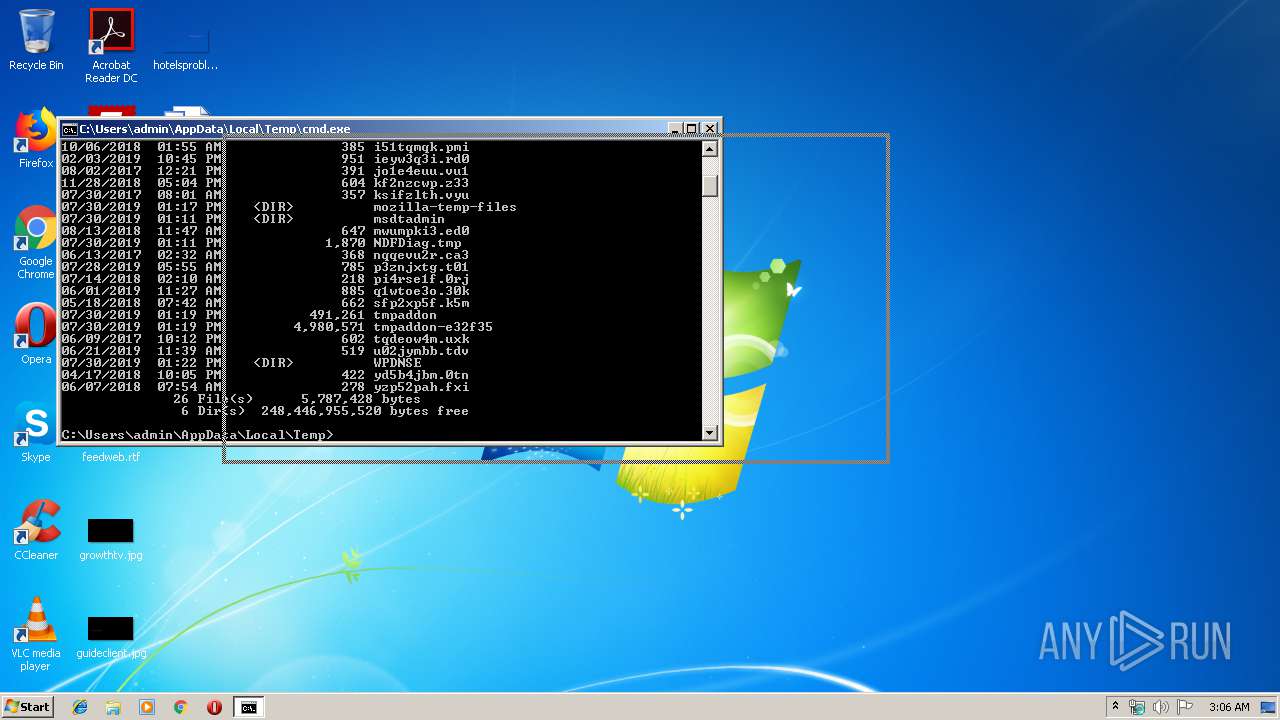Open the Windows Start menu
The height and width of the screenshot is (720, 1280).
27,707
